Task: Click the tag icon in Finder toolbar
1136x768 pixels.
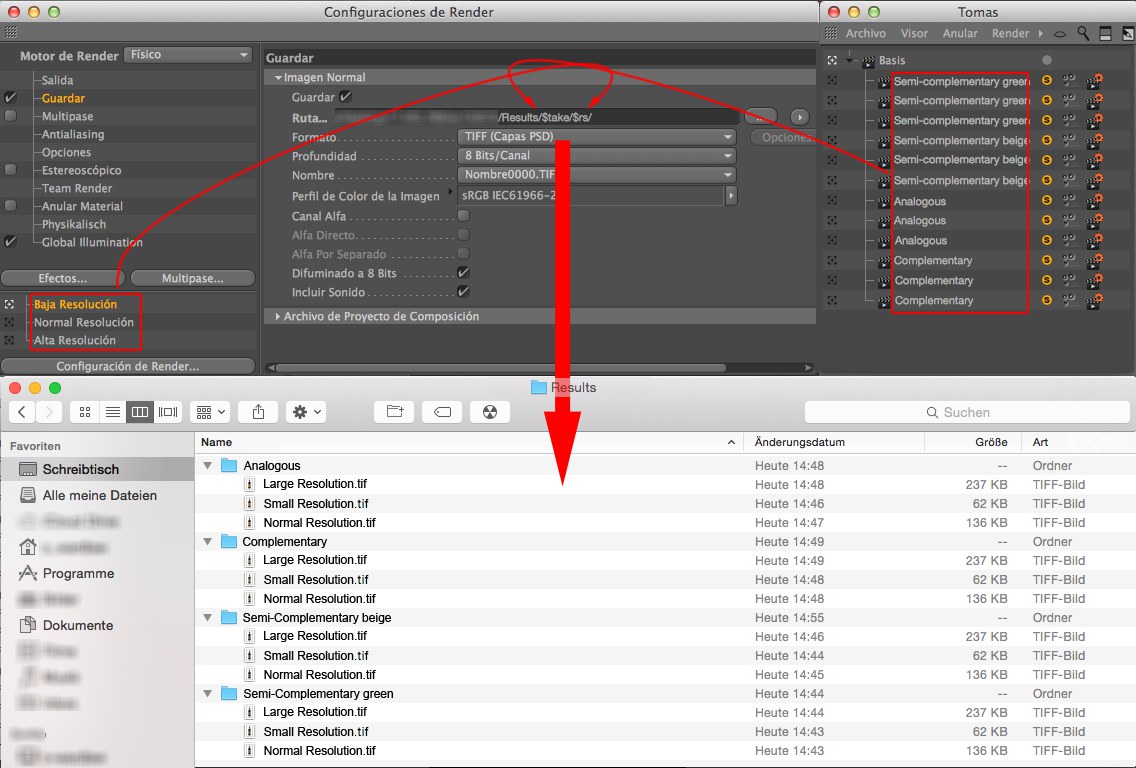Action: 441,412
